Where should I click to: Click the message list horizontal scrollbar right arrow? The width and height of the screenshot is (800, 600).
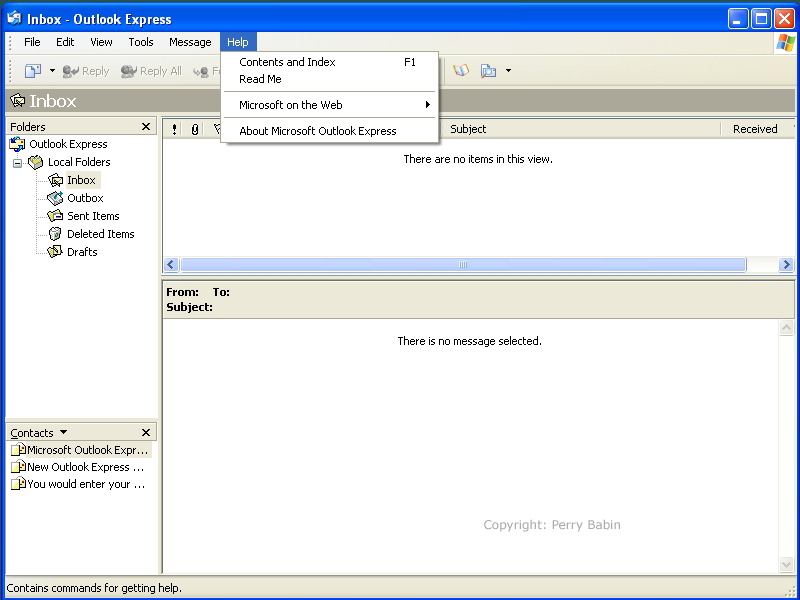click(786, 265)
